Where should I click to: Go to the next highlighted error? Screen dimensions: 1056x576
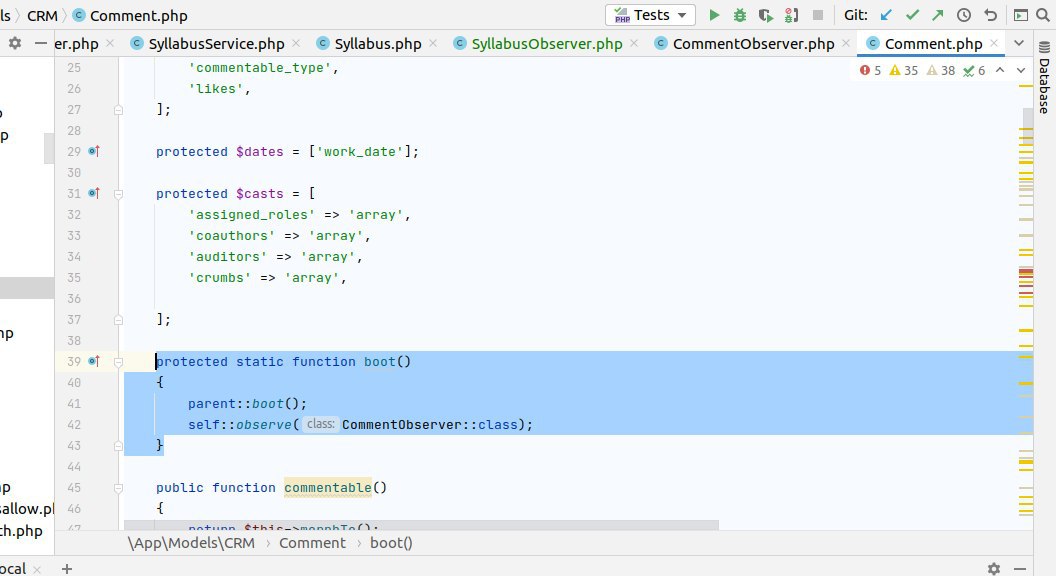click(1021, 70)
